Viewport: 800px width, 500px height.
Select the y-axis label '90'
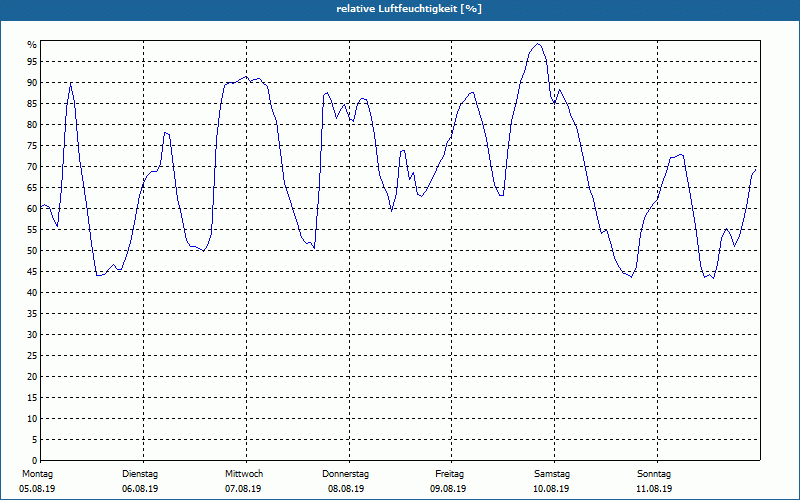click(x=32, y=83)
